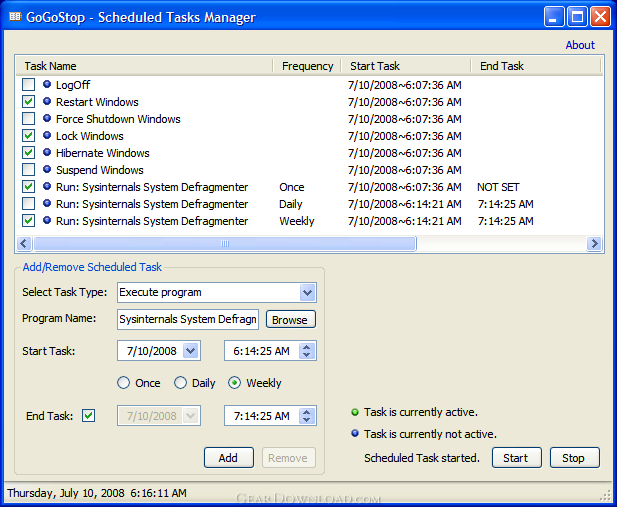Click the status dot beside Restart Windows
Screen dimensions: 617x507
click(x=47, y=101)
